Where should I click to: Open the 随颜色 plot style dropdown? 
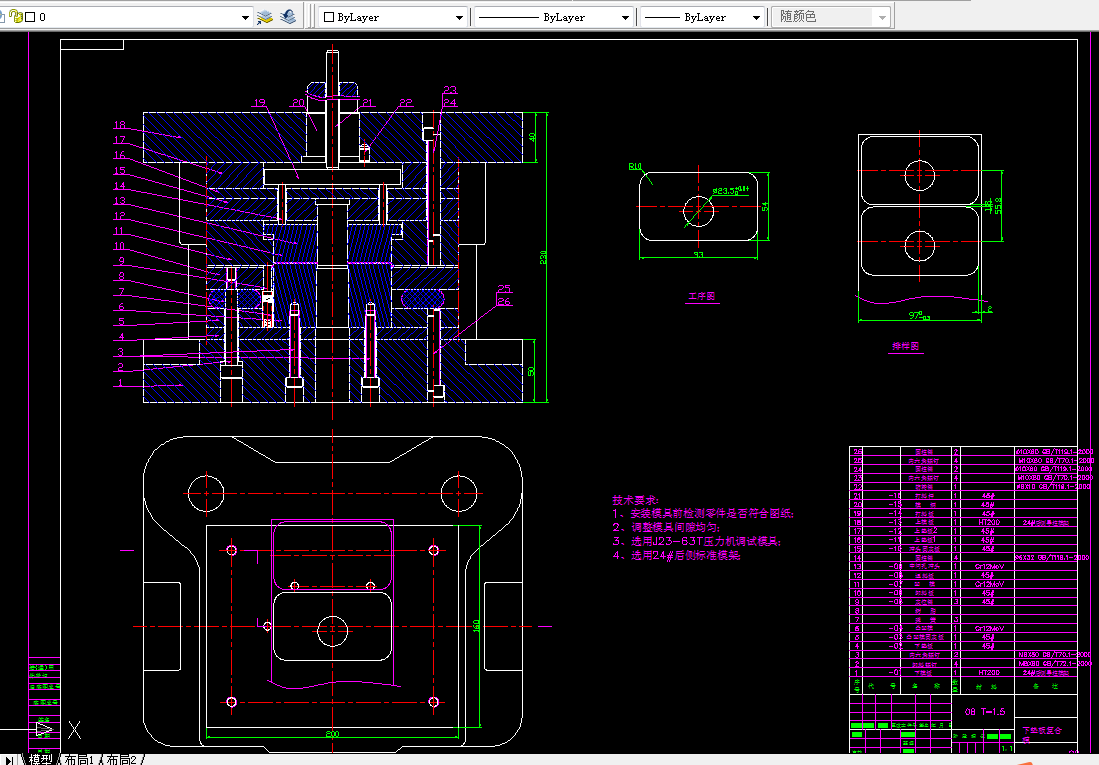pos(882,18)
